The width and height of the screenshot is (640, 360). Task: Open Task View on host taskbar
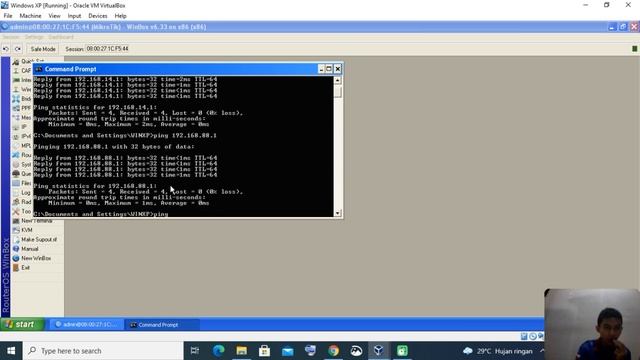click(195, 351)
